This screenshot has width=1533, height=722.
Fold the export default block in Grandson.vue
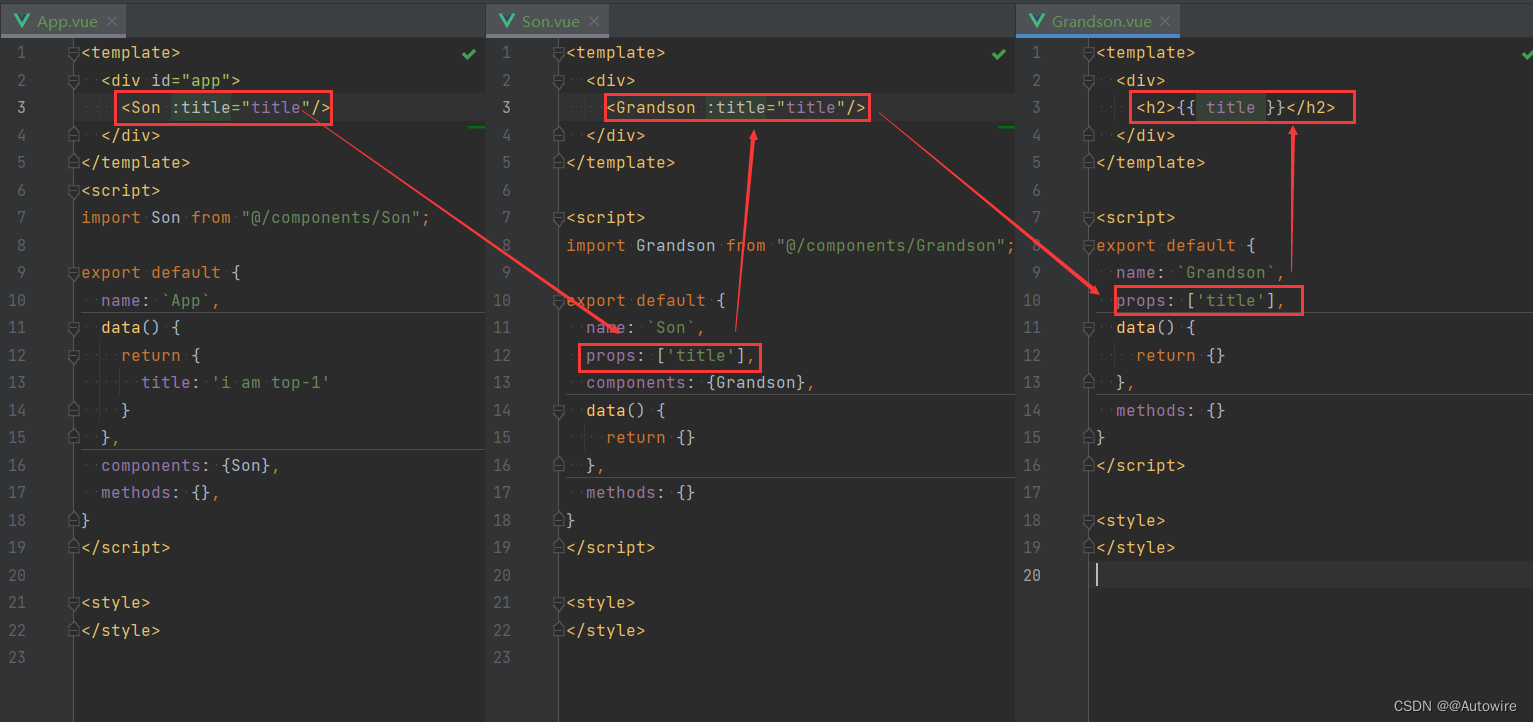[1089, 245]
